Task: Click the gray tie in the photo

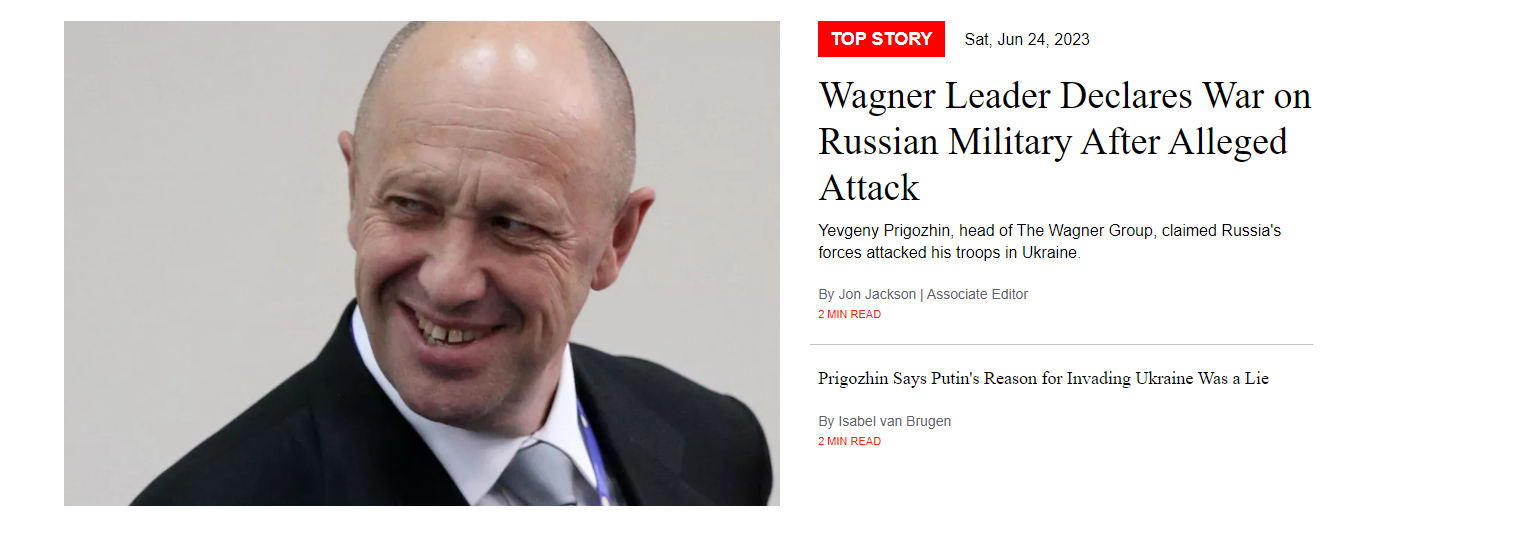Action: 540,474
